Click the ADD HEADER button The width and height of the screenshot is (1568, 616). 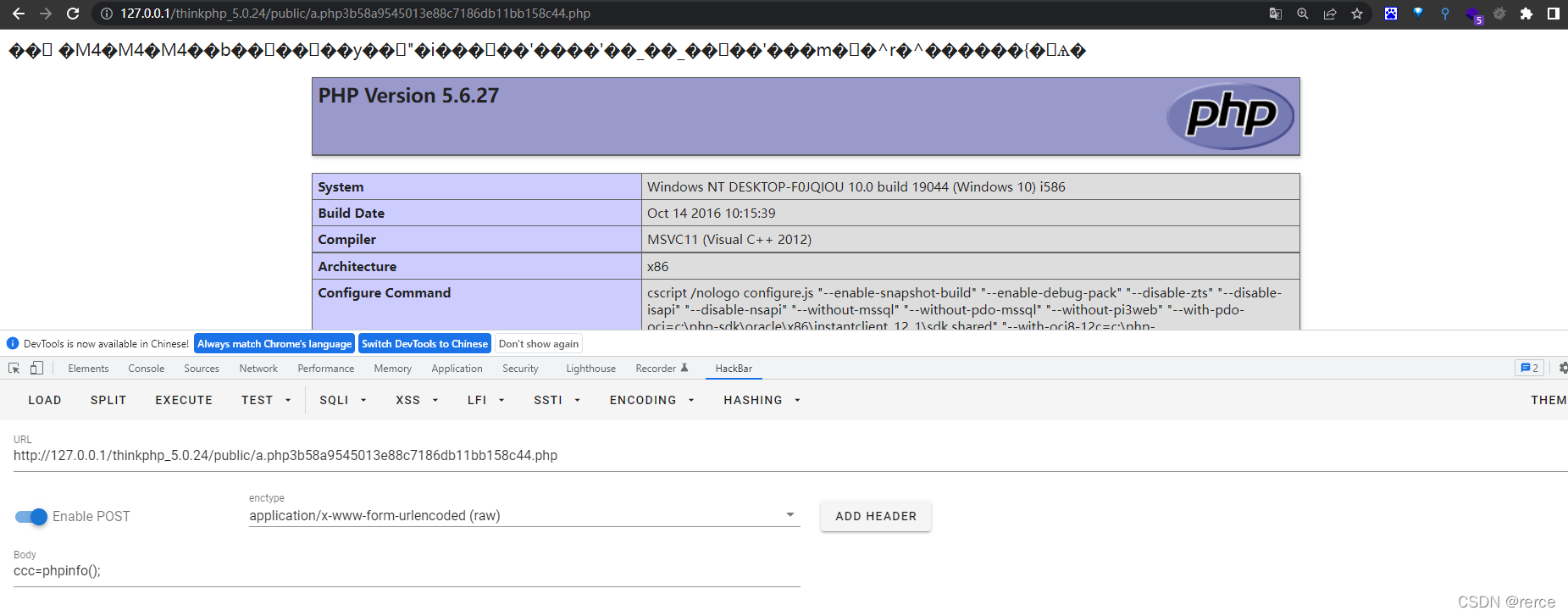(876, 516)
